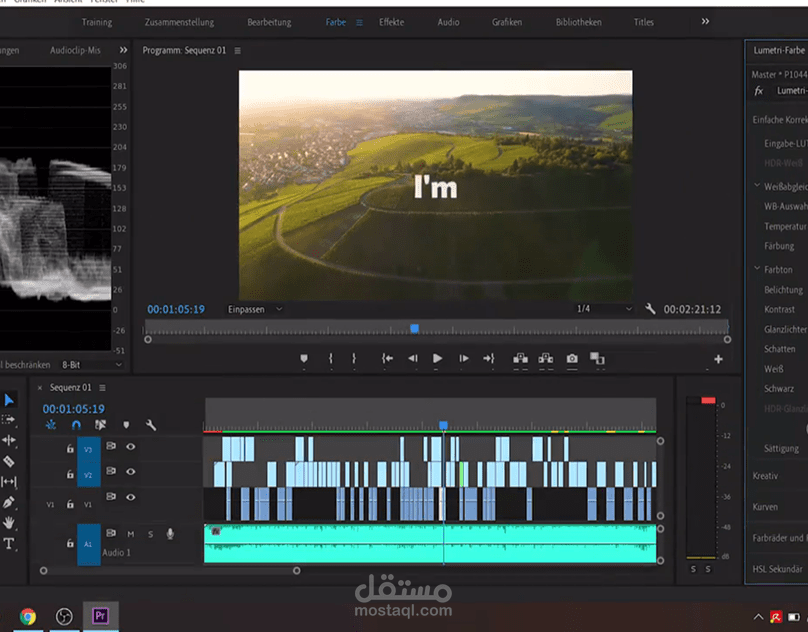Show overflow workspaces with double chevron

[705, 21]
